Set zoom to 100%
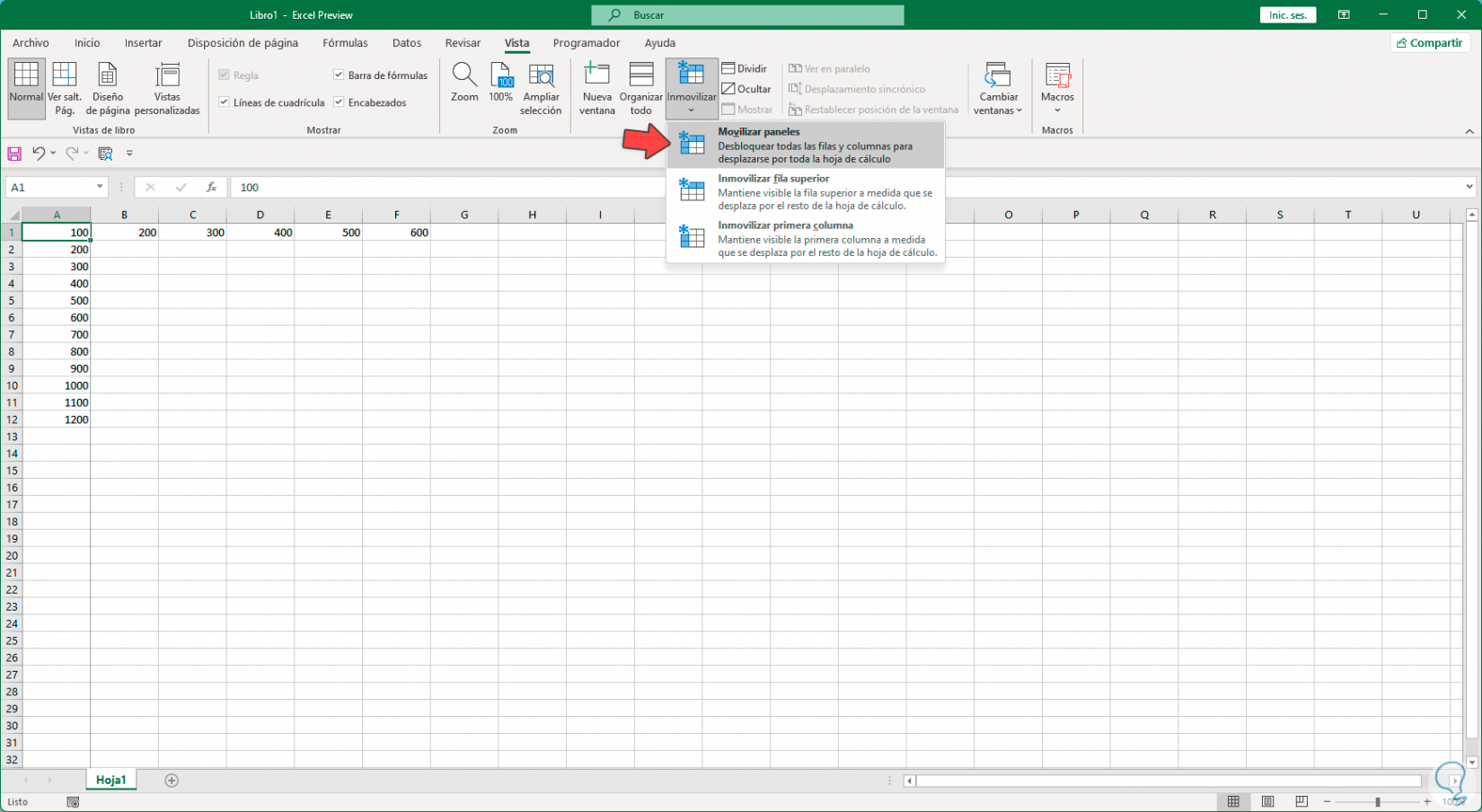The height and width of the screenshot is (812, 1482). click(x=500, y=83)
